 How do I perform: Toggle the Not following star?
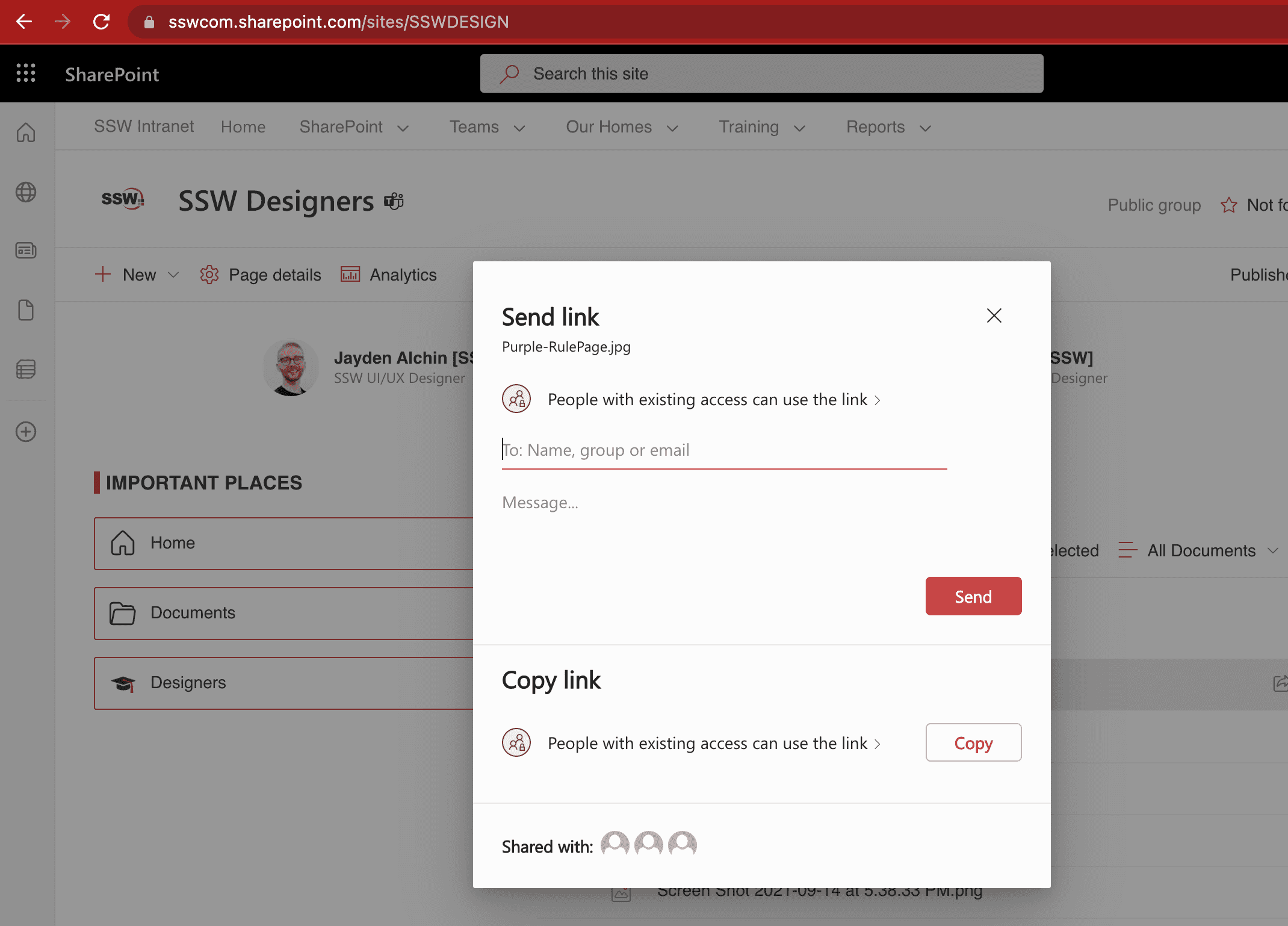1228,205
